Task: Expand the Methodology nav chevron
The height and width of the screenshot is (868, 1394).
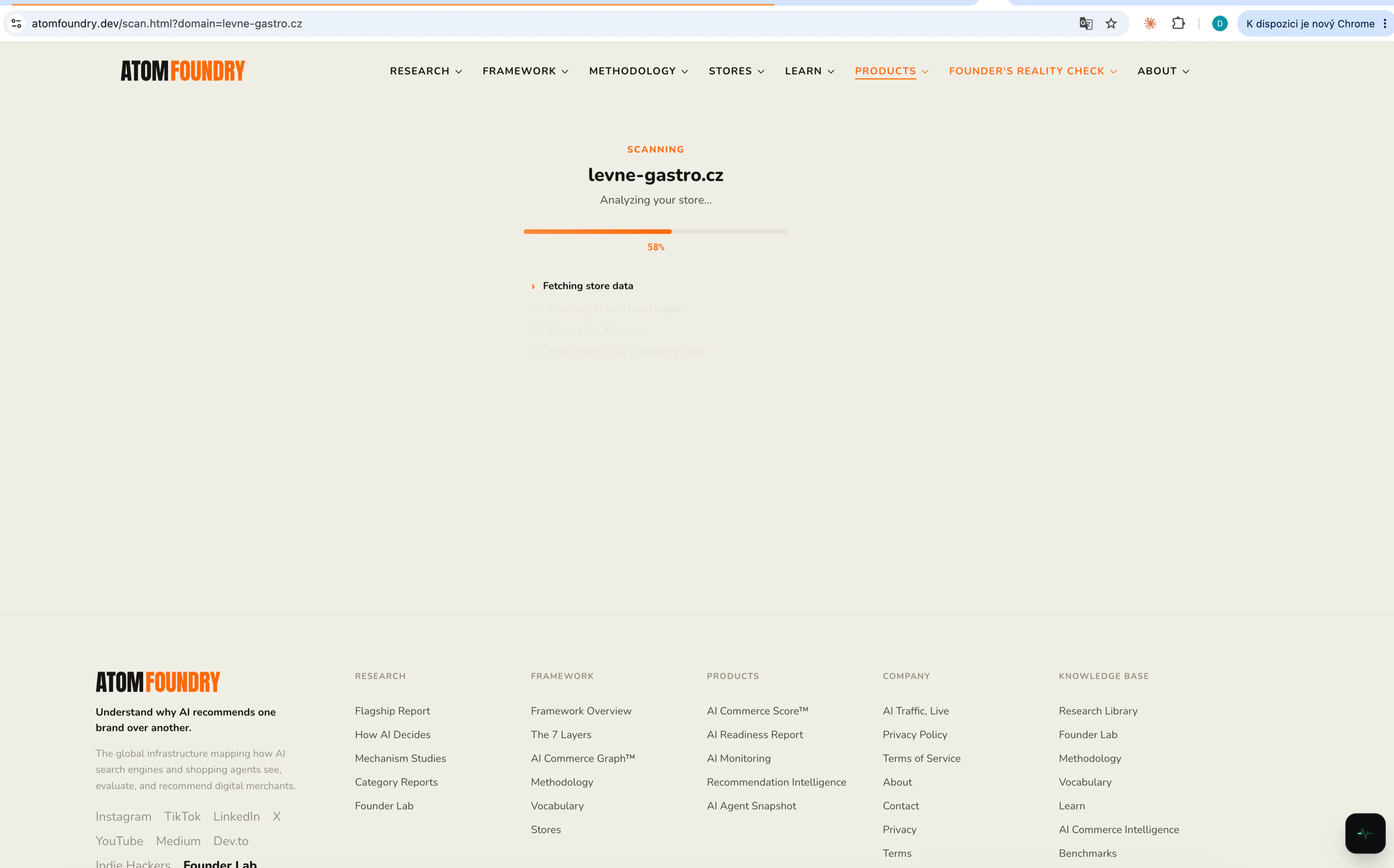Action: (x=685, y=72)
